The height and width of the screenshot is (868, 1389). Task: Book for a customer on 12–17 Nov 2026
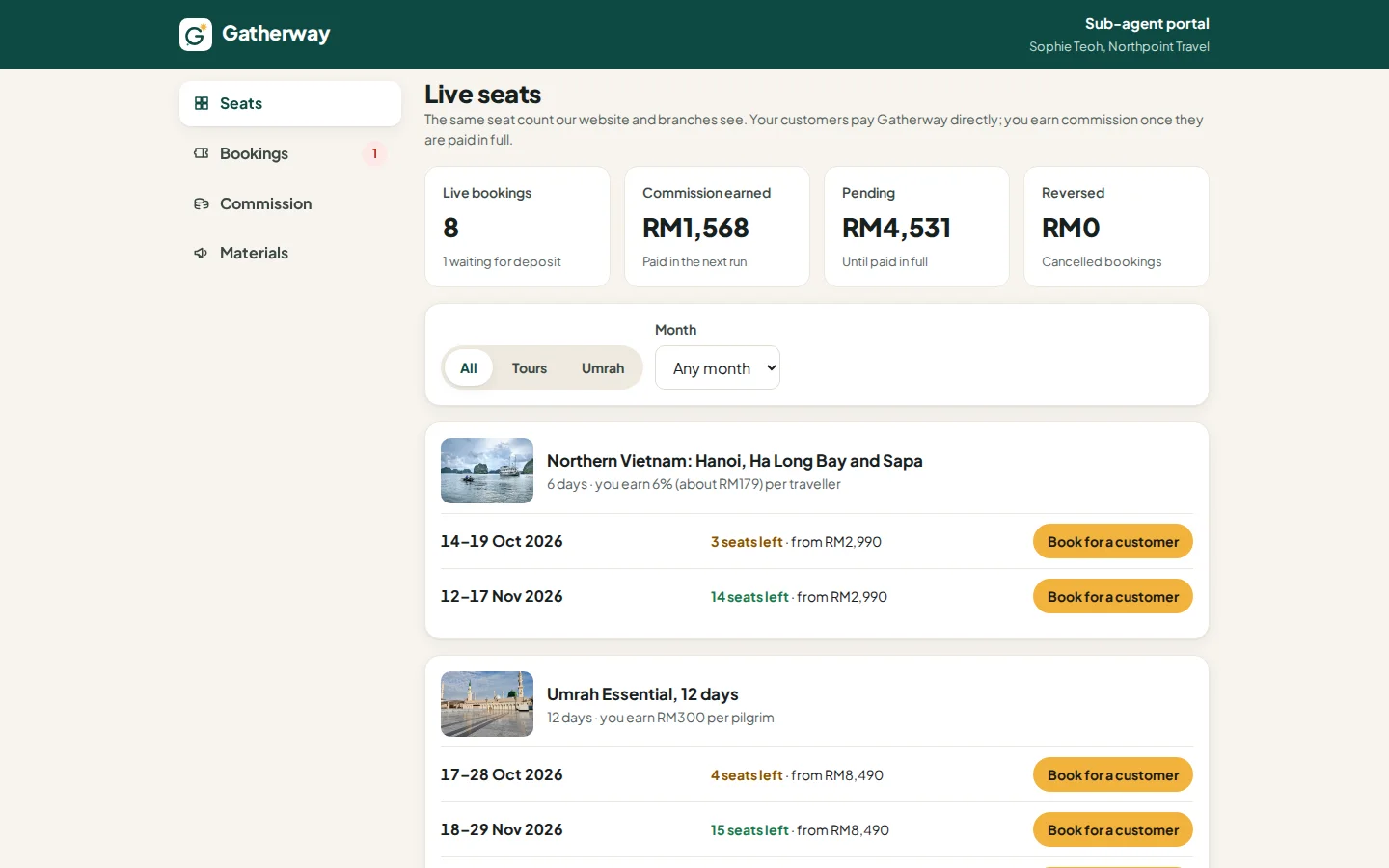1113,596
